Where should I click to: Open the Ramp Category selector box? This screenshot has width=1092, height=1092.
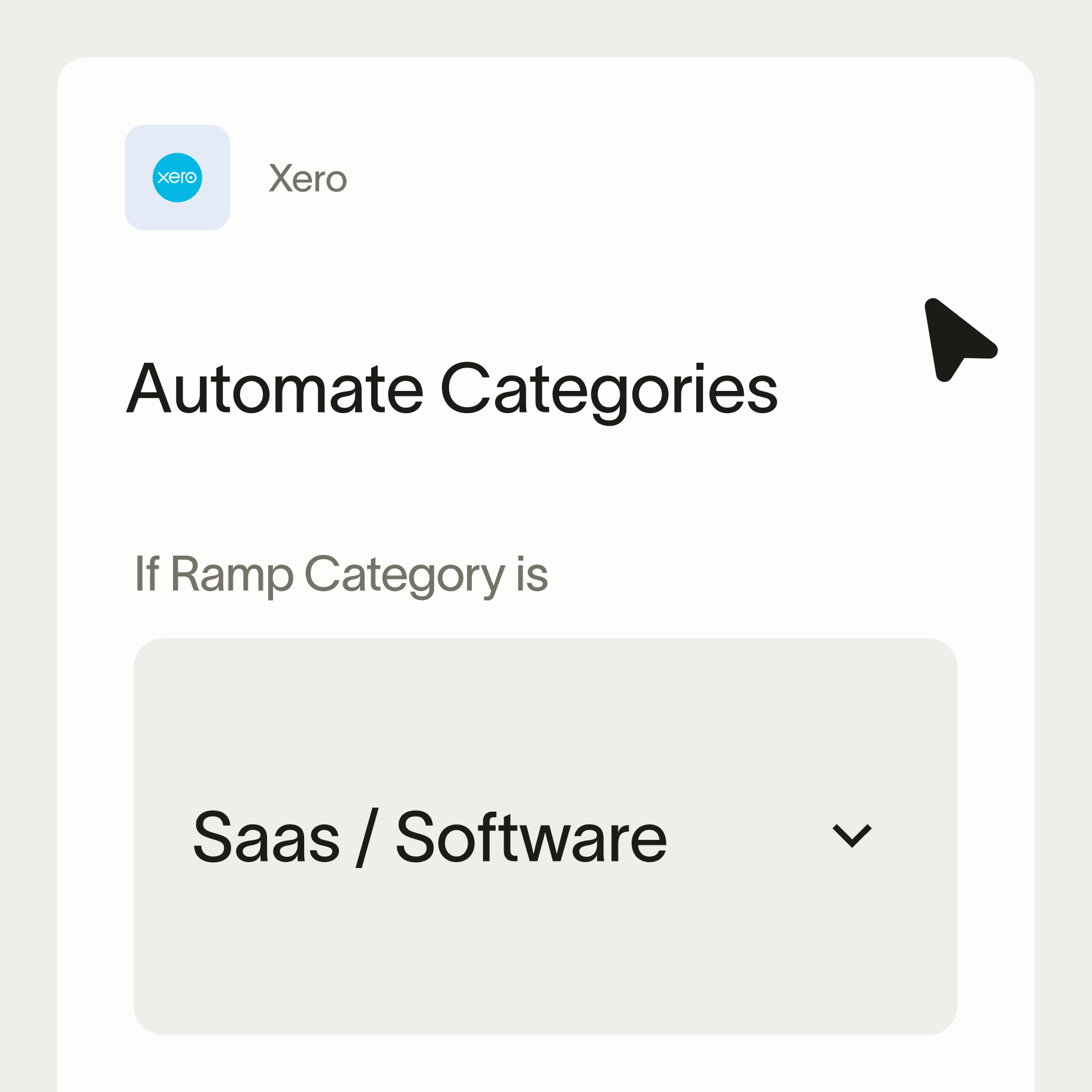click(x=545, y=836)
